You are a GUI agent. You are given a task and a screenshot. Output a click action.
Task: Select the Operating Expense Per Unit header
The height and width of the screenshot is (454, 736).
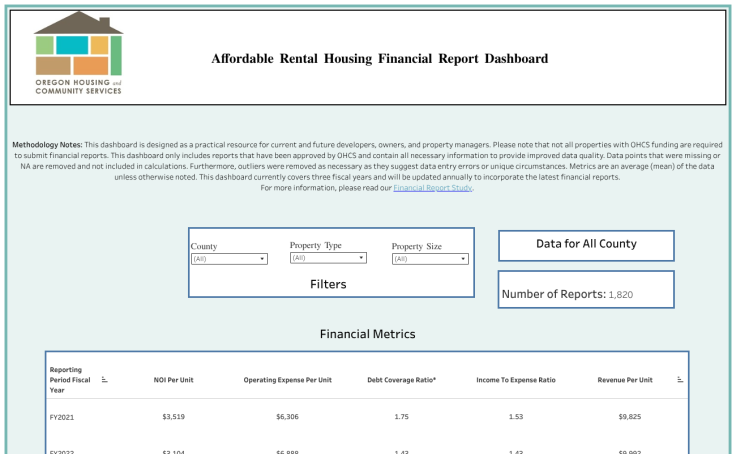[x=287, y=380]
